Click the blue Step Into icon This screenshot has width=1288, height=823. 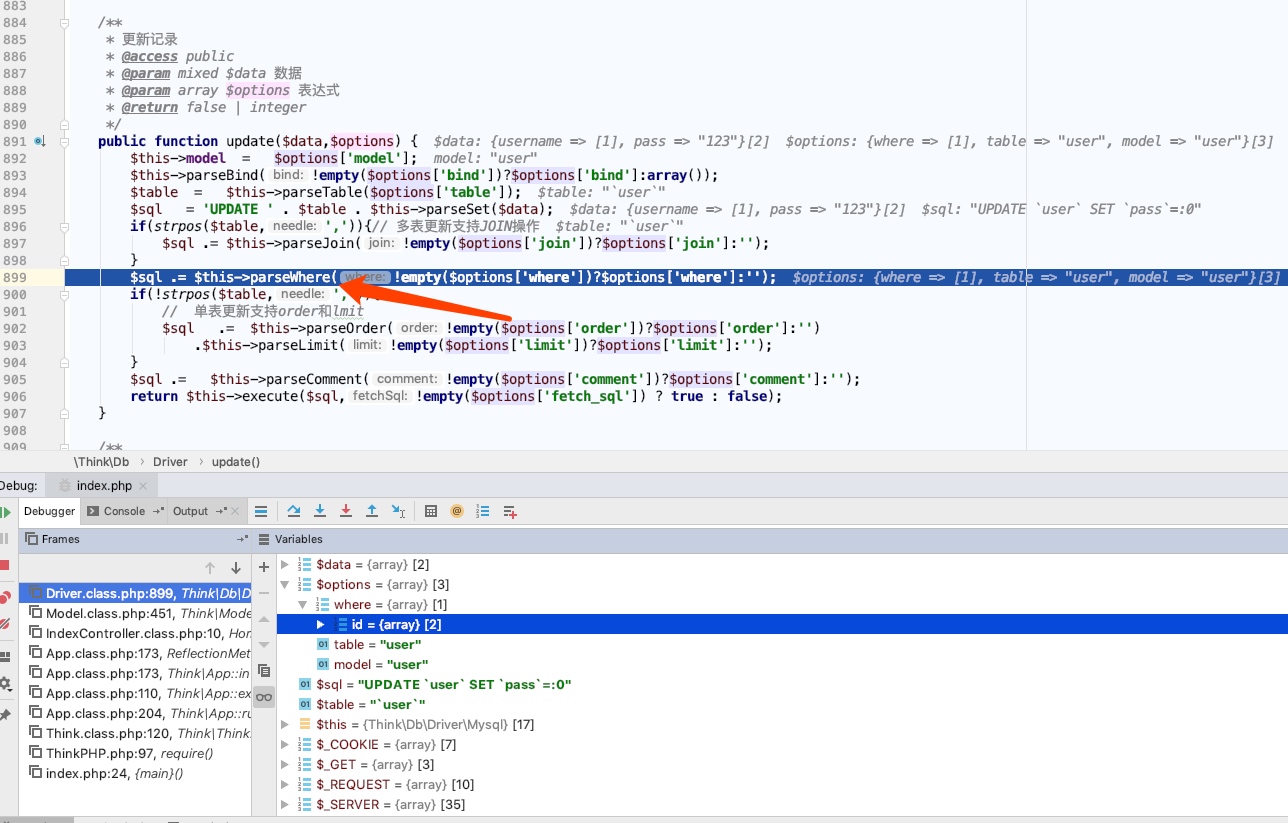point(320,511)
